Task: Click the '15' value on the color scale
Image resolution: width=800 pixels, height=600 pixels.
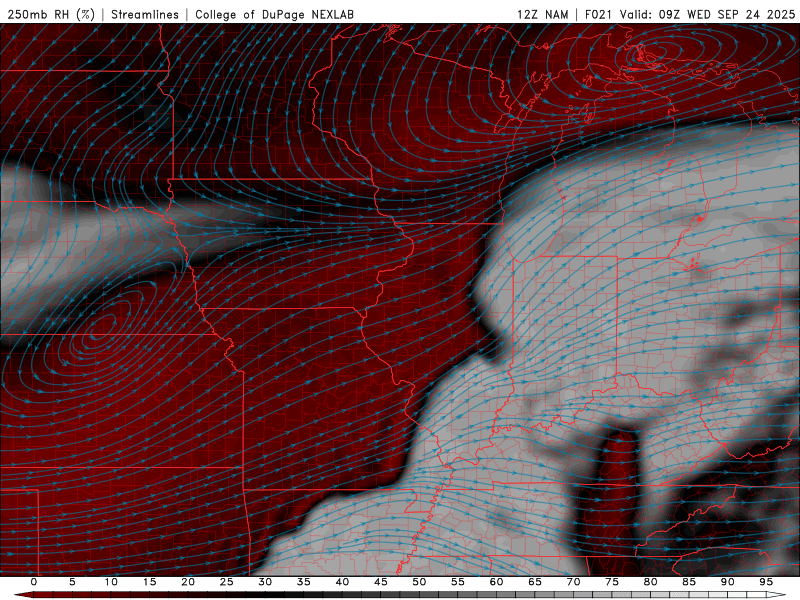Action: (x=149, y=582)
